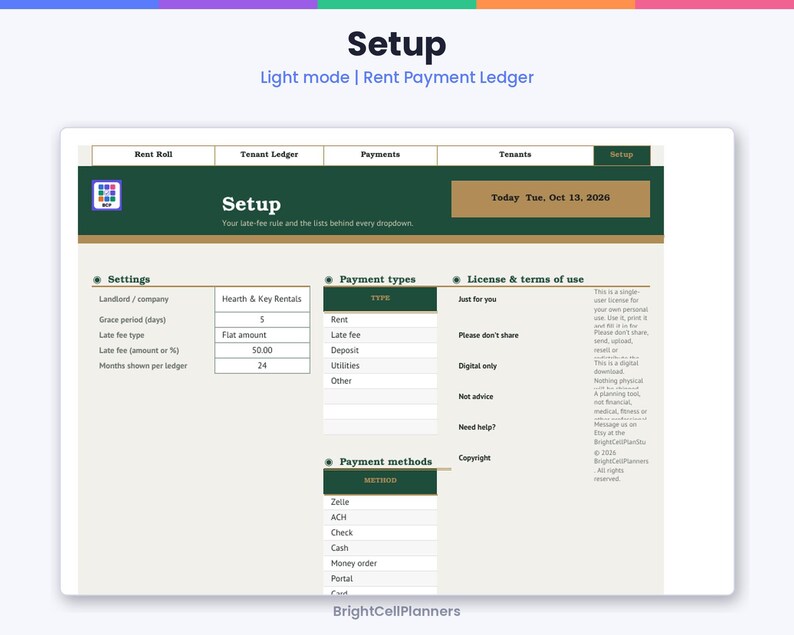Image resolution: width=794 pixels, height=635 pixels.
Task: Select the Money order method cell
Action: (380, 563)
